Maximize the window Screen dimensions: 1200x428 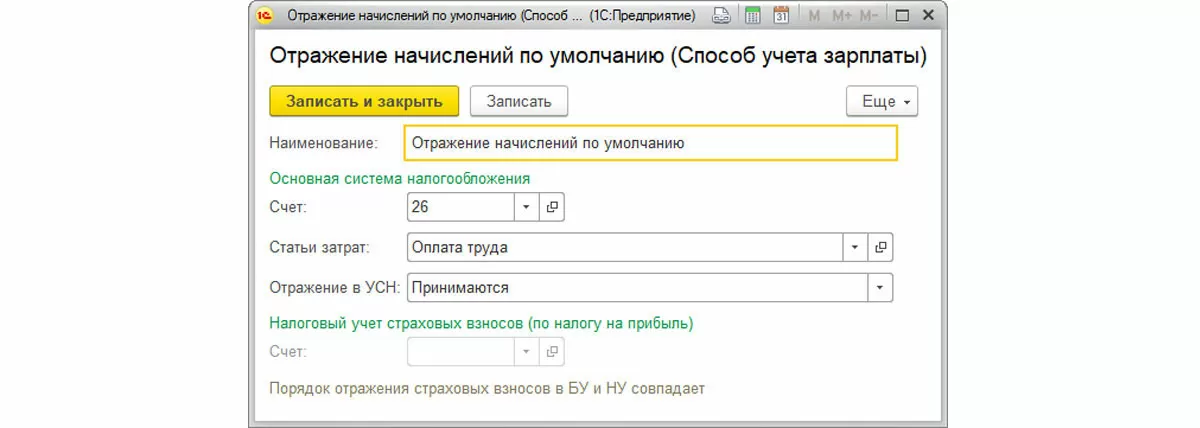(901, 16)
